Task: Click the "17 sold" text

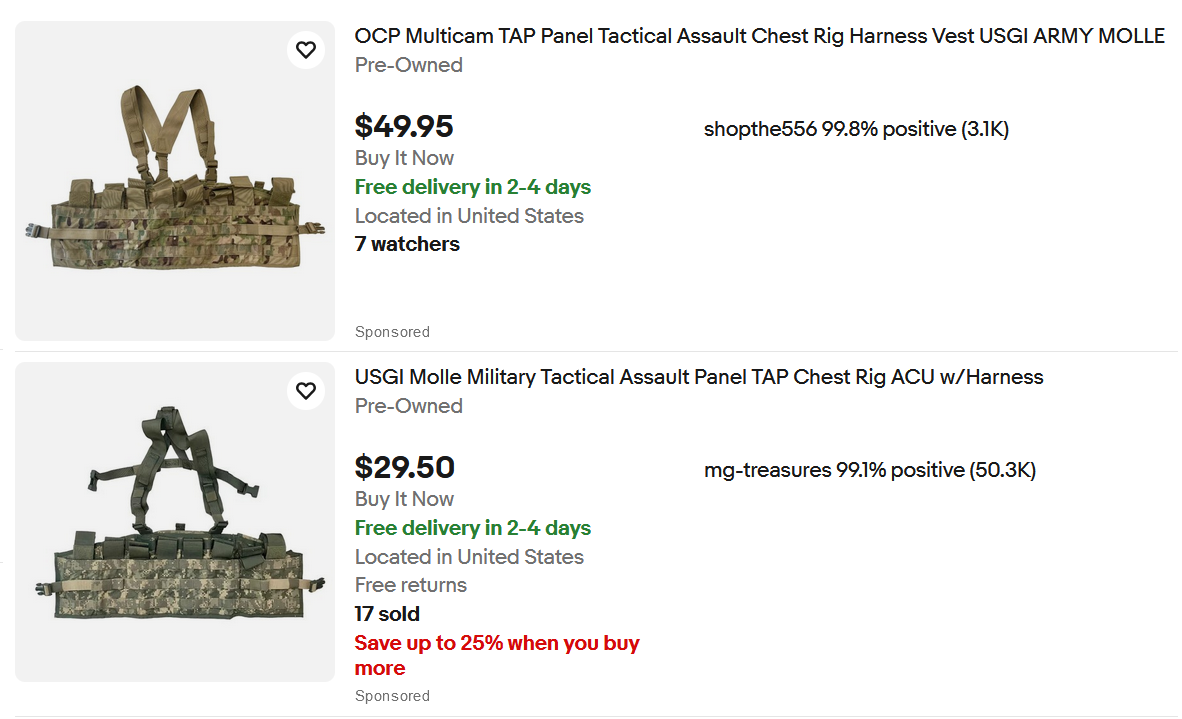Action: click(387, 614)
